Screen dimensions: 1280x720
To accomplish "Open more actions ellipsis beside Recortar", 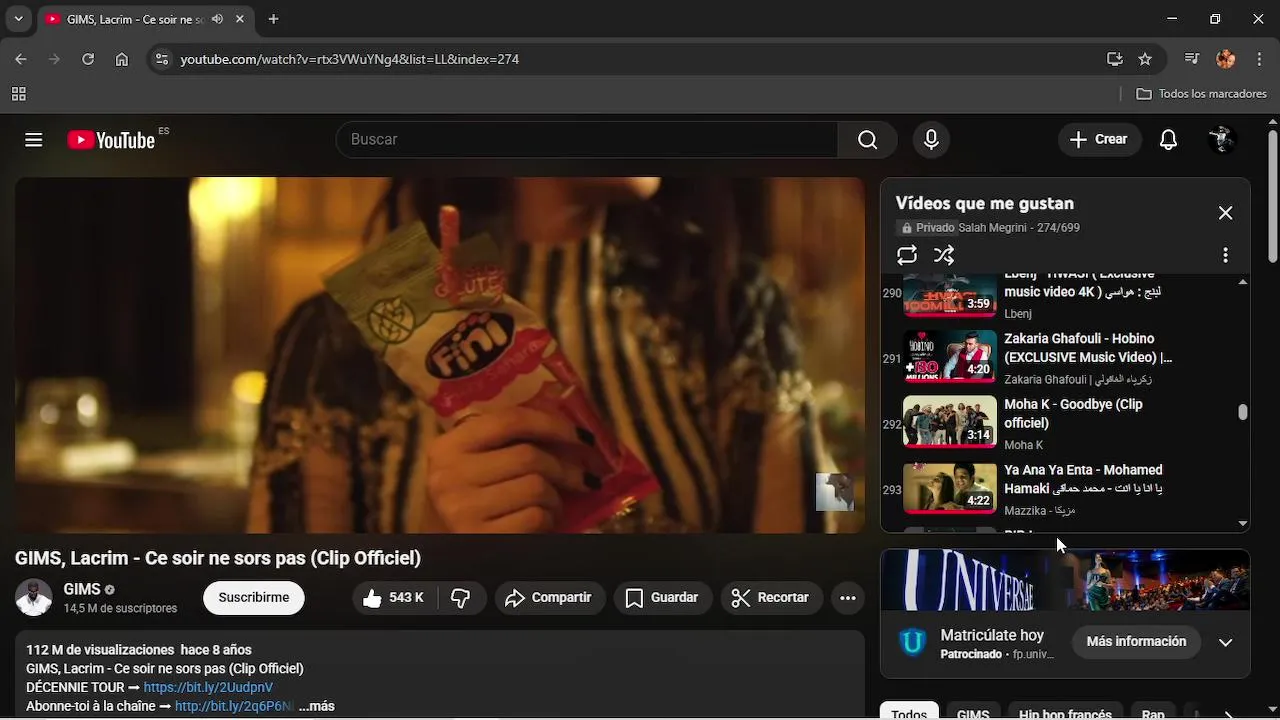I will point(848,598).
